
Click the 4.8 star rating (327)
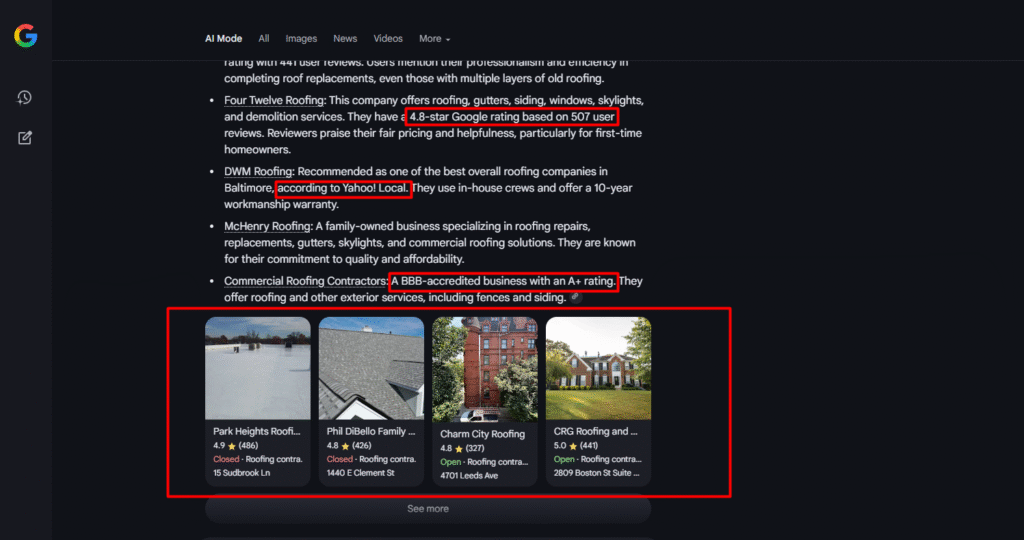point(462,449)
